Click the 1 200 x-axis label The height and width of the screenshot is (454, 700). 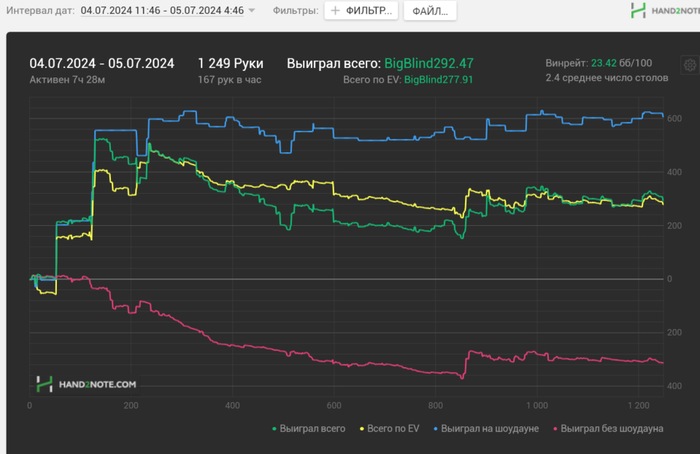click(x=638, y=405)
